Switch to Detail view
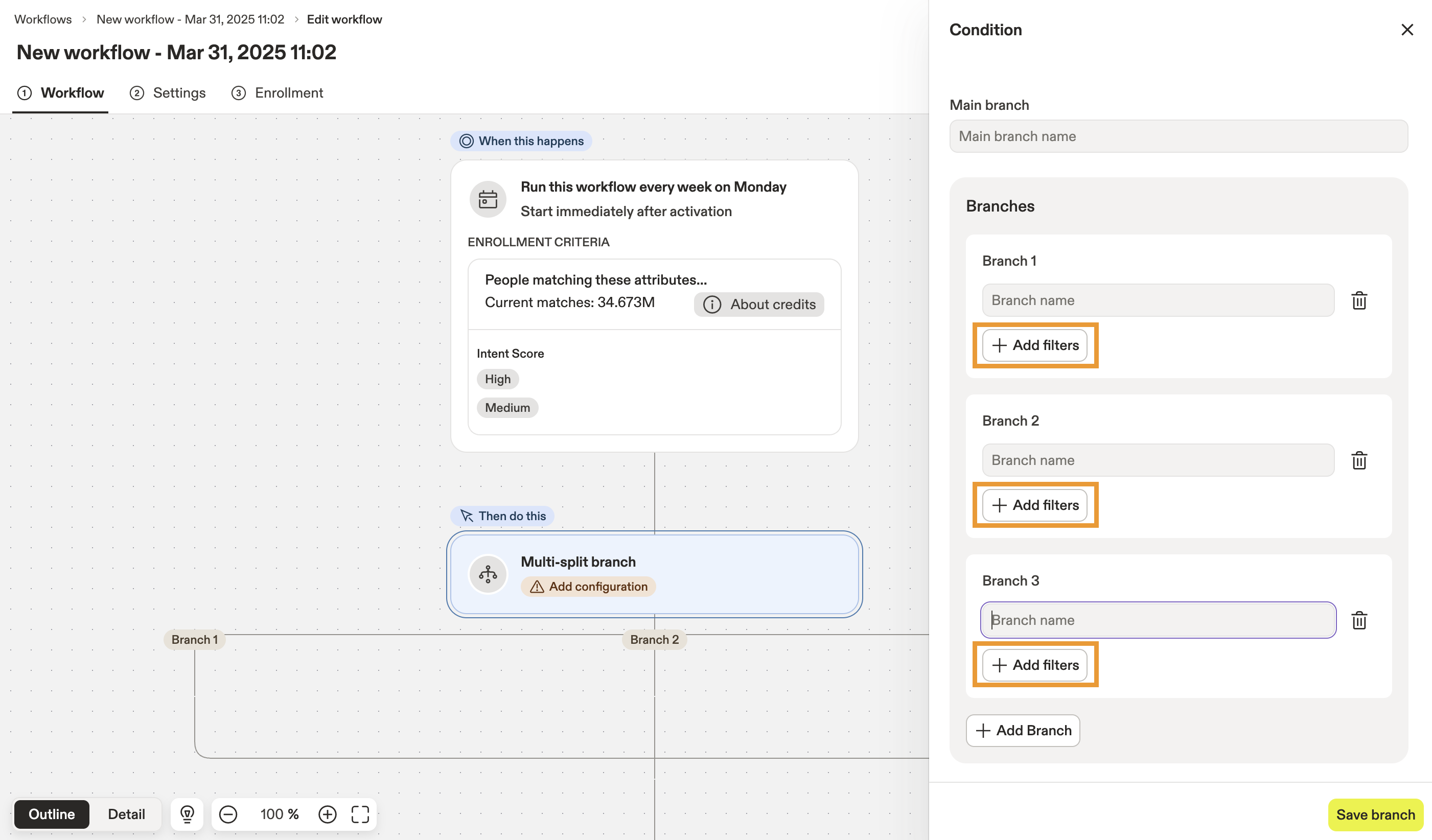Image resolution: width=1432 pixels, height=840 pixels. (x=126, y=814)
